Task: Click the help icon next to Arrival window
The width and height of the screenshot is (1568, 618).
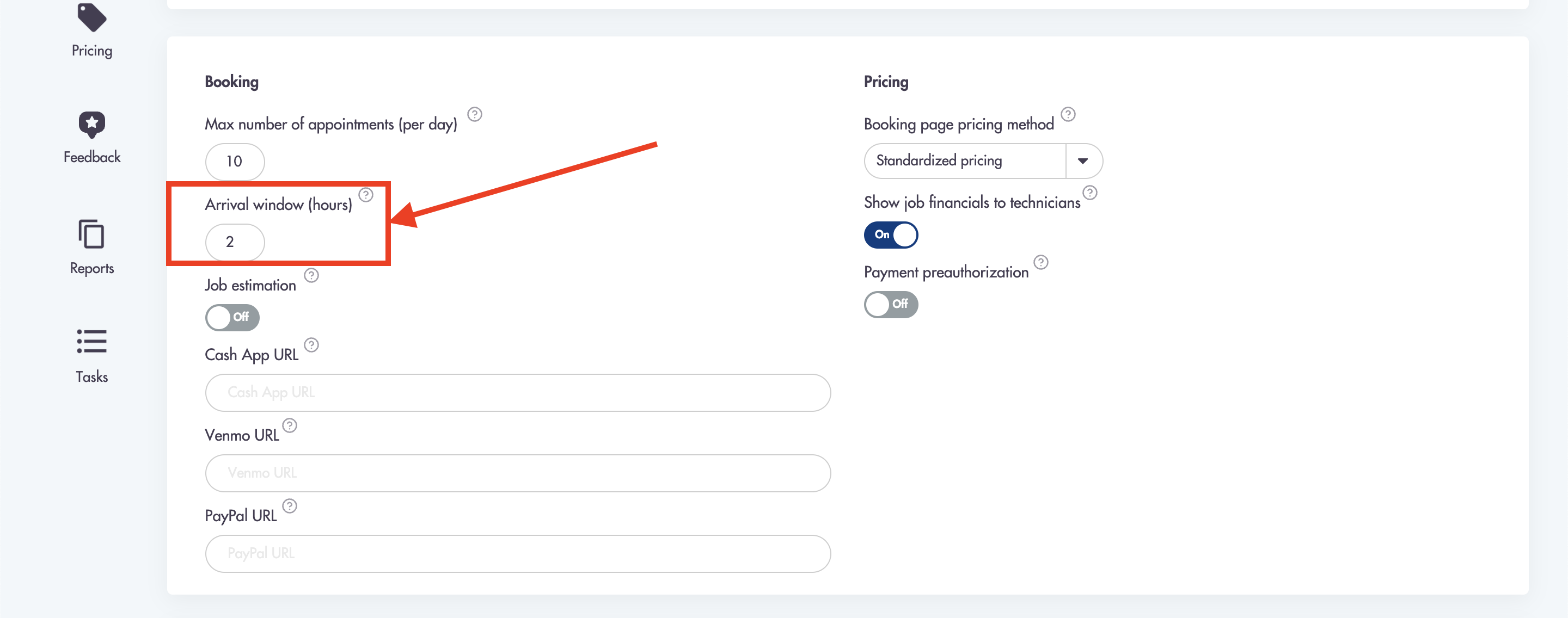Action: (x=366, y=195)
